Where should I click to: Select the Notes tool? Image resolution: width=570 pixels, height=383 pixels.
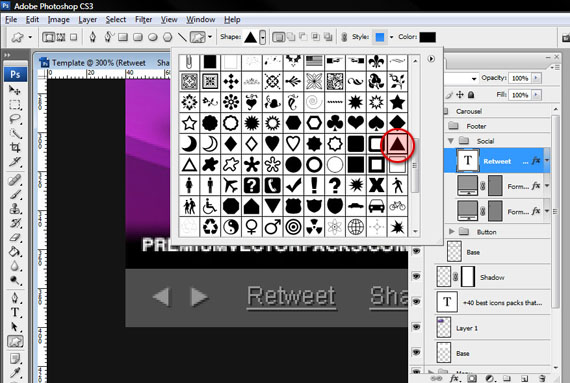pyautogui.click(x=15, y=359)
